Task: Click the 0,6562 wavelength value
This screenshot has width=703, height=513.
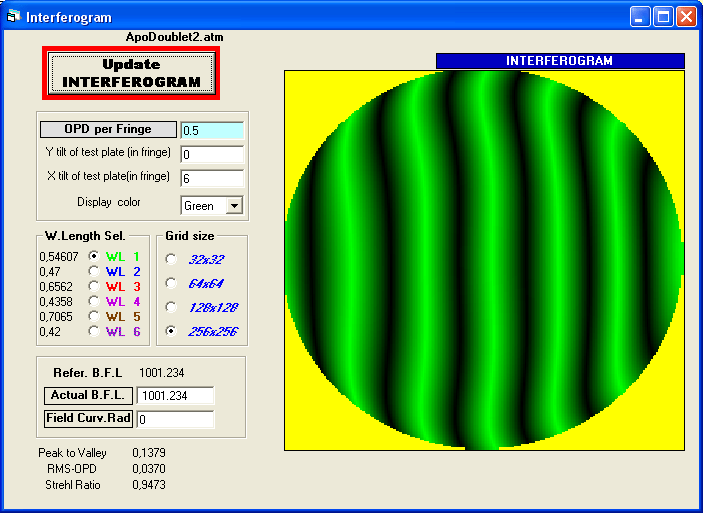Action: click(x=56, y=287)
